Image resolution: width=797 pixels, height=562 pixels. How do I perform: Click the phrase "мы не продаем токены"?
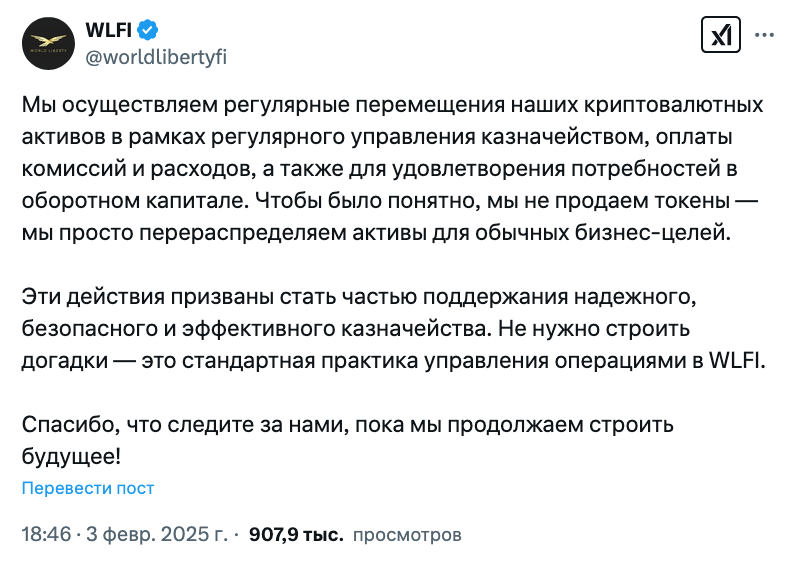tap(608, 201)
